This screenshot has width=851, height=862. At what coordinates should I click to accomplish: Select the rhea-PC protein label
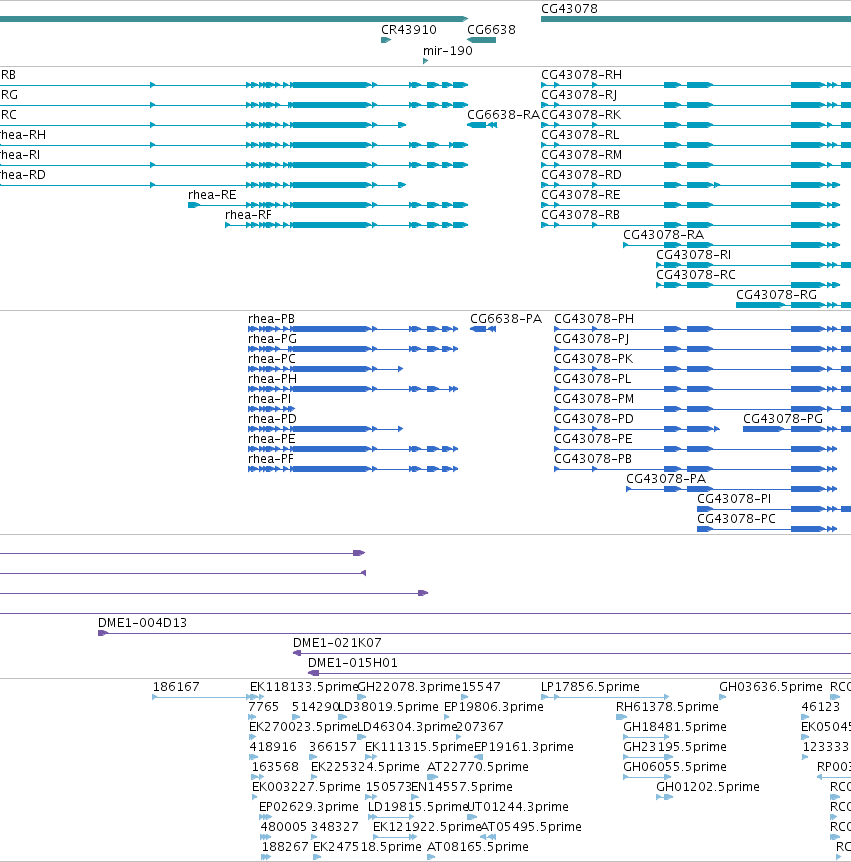click(x=272, y=359)
